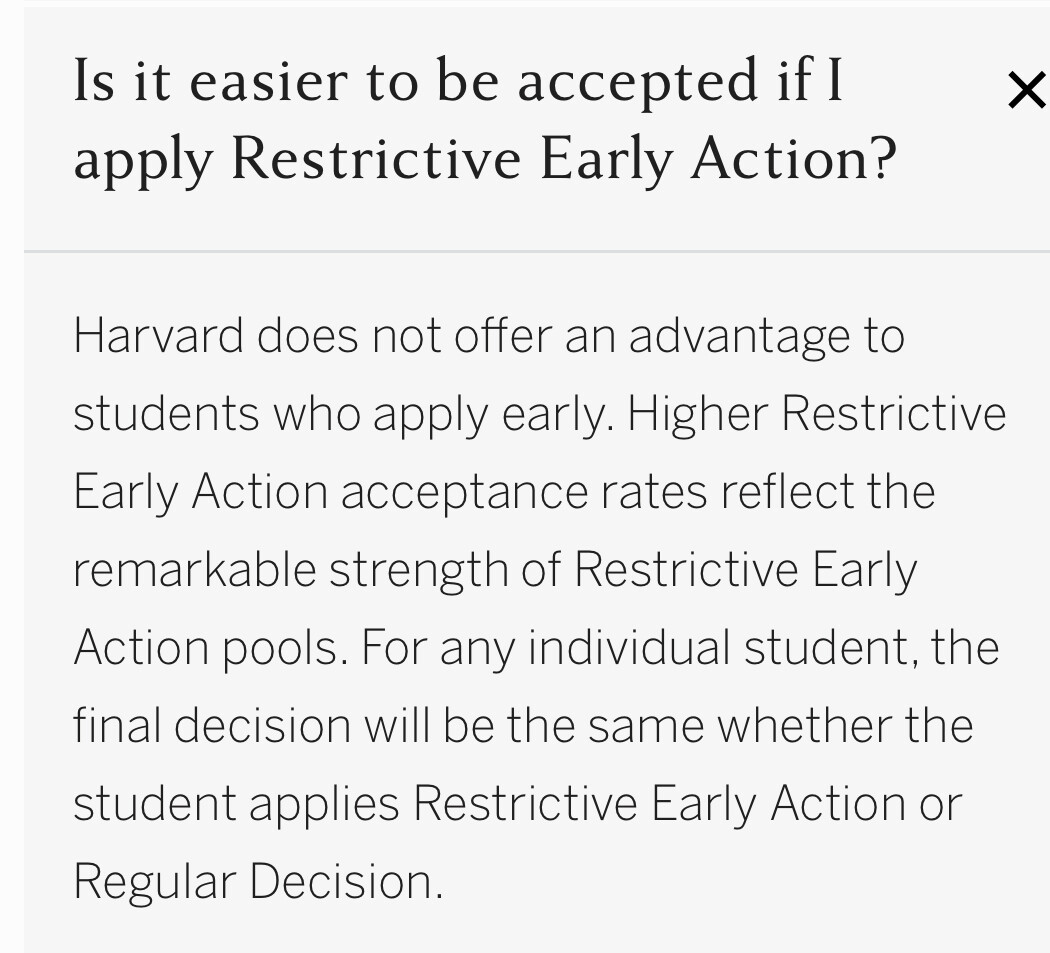Click the 'apply Restrictive Early Action?' heading line
This screenshot has height=953, width=1050.
pos(485,159)
